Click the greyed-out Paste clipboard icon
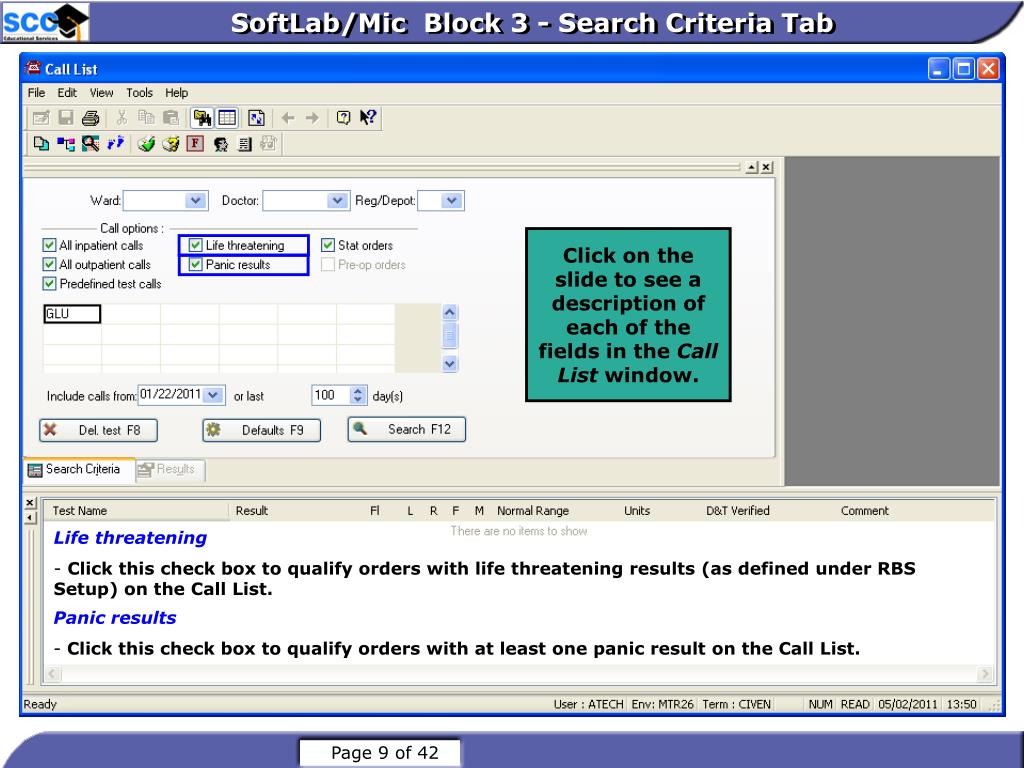 click(x=170, y=118)
